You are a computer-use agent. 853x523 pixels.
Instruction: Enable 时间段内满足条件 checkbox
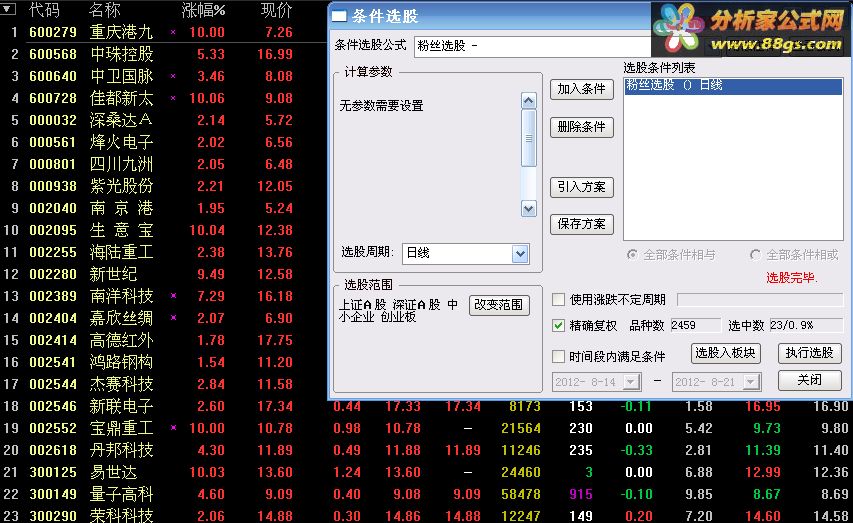(558, 356)
